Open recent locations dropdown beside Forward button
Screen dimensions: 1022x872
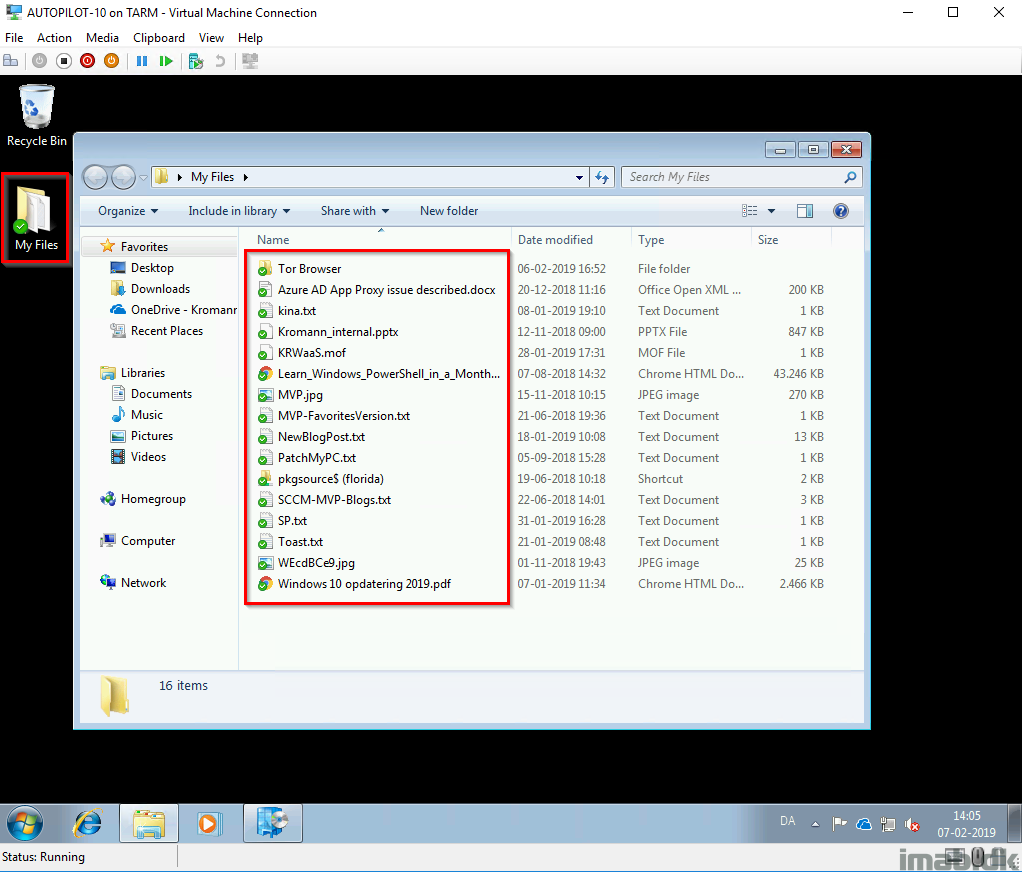pos(143,177)
